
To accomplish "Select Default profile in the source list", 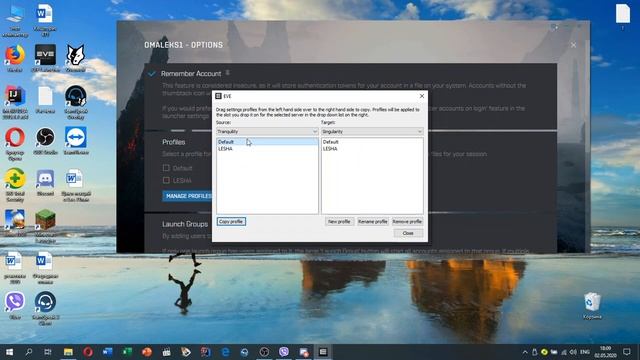I will point(267,142).
